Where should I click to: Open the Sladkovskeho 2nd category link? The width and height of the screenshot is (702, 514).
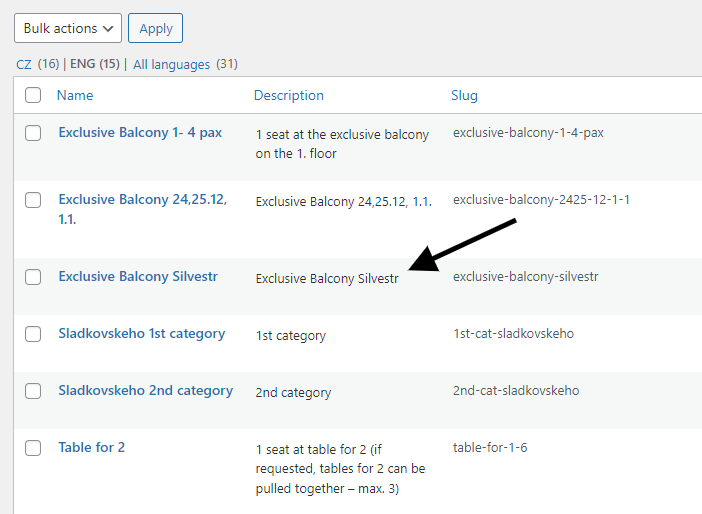146,391
